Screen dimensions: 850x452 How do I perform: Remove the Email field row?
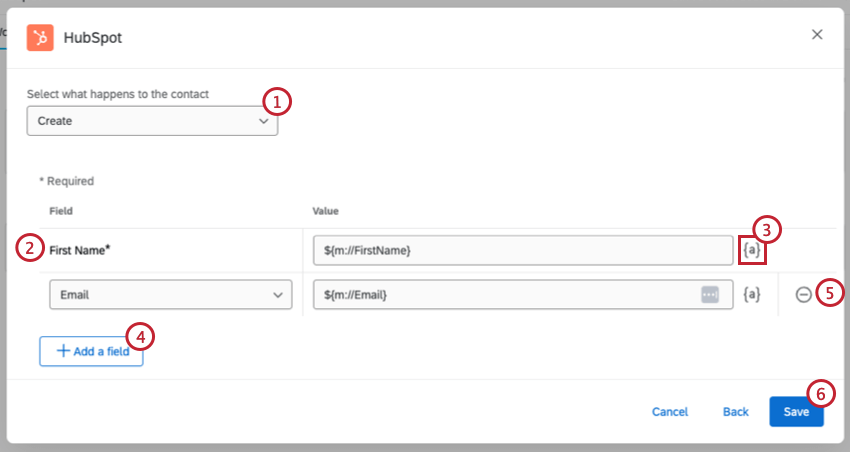coord(804,295)
